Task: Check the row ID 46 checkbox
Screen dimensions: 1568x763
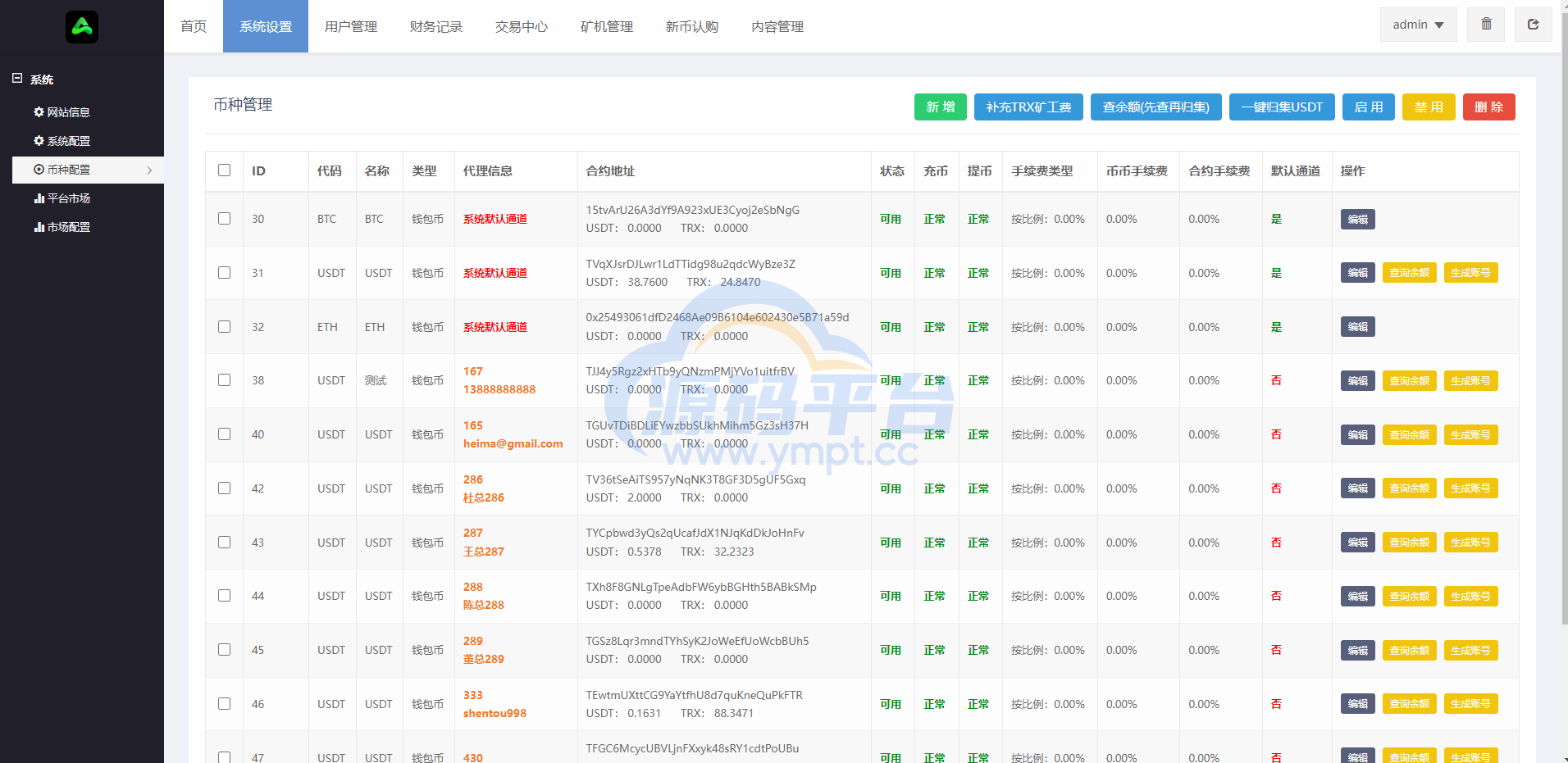Action: click(224, 704)
